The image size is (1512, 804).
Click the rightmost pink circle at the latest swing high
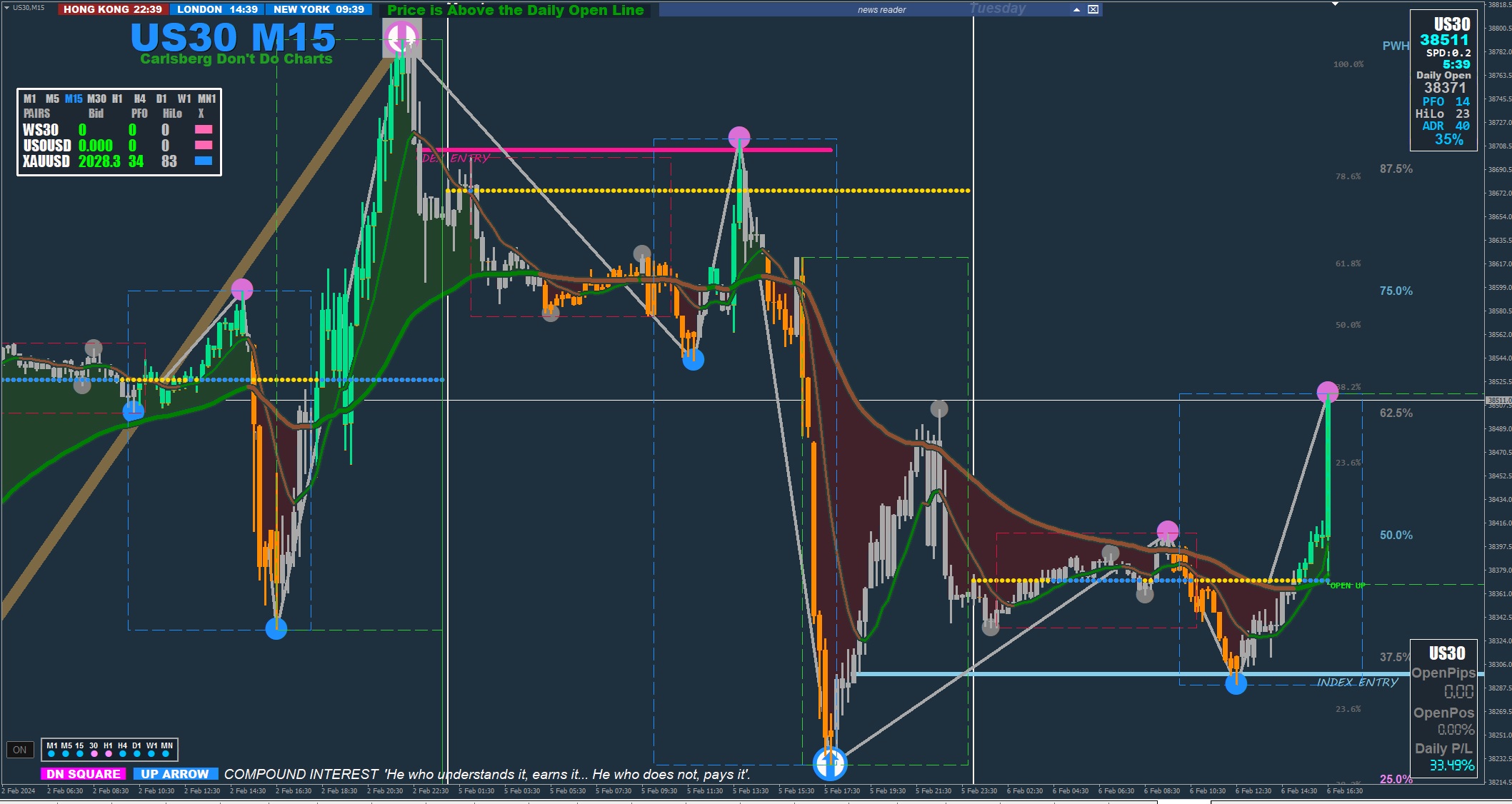tap(1327, 392)
